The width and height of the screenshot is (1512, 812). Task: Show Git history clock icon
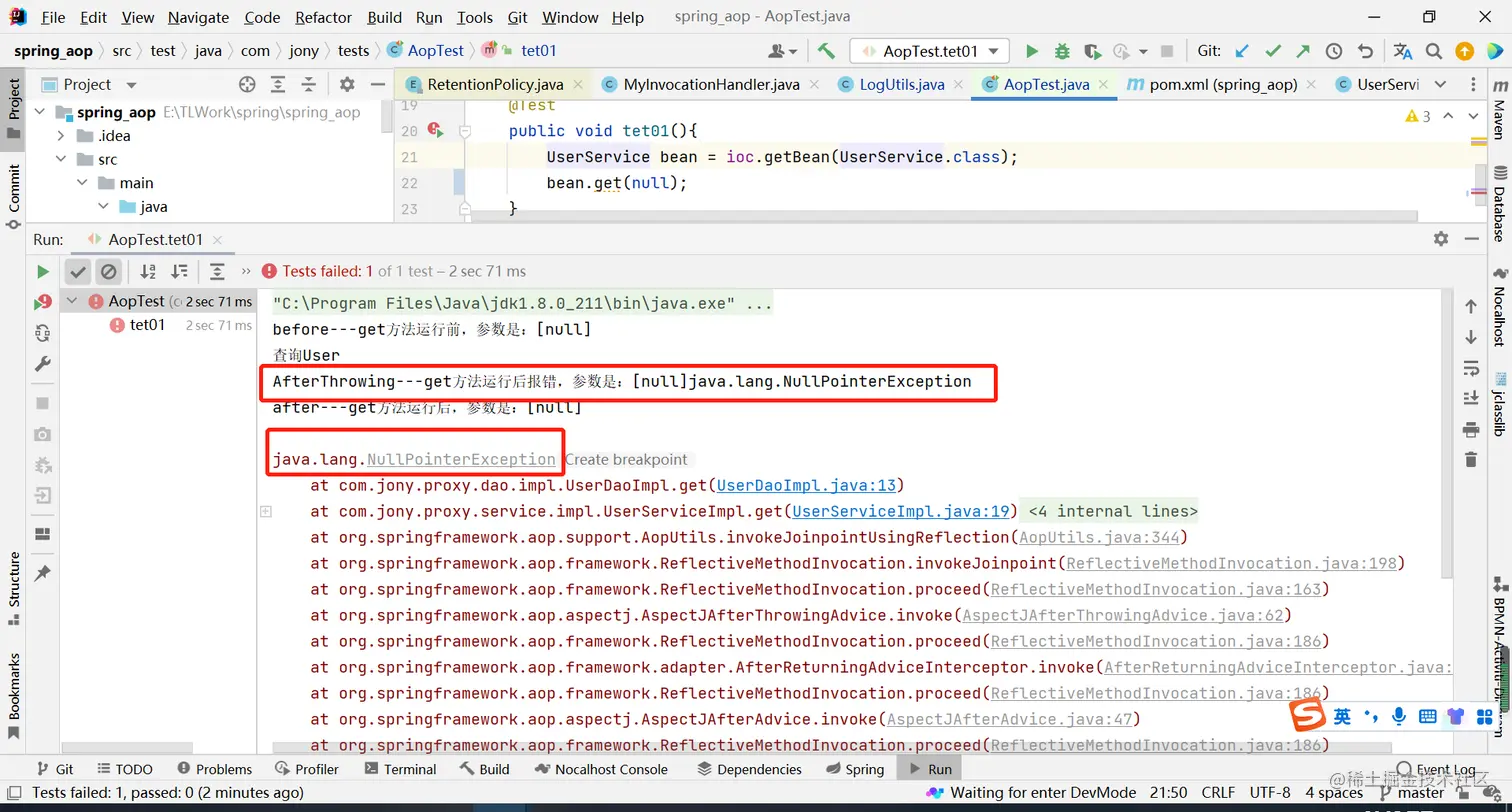click(x=1334, y=51)
